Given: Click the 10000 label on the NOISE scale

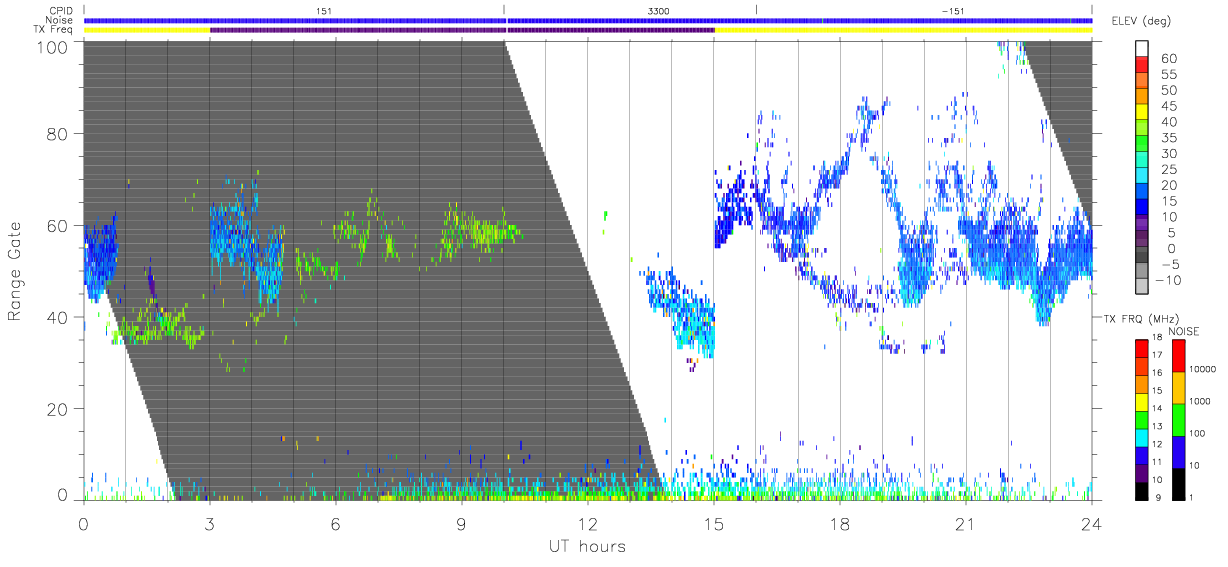Looking at the screenshot, I should tap(1203, 369).
